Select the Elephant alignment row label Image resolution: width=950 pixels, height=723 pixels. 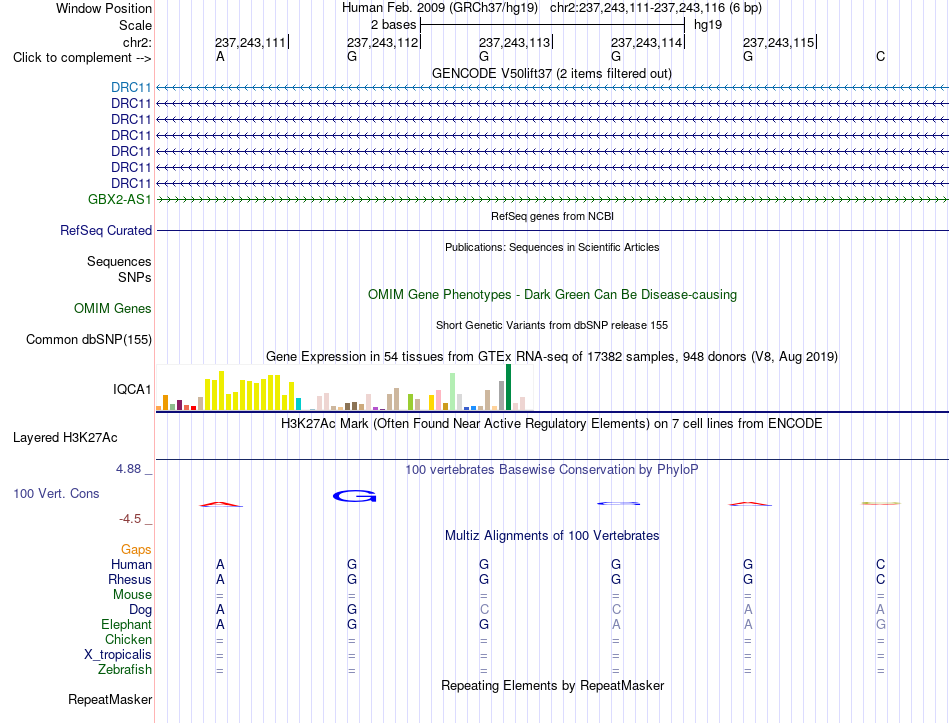[126, 624]
